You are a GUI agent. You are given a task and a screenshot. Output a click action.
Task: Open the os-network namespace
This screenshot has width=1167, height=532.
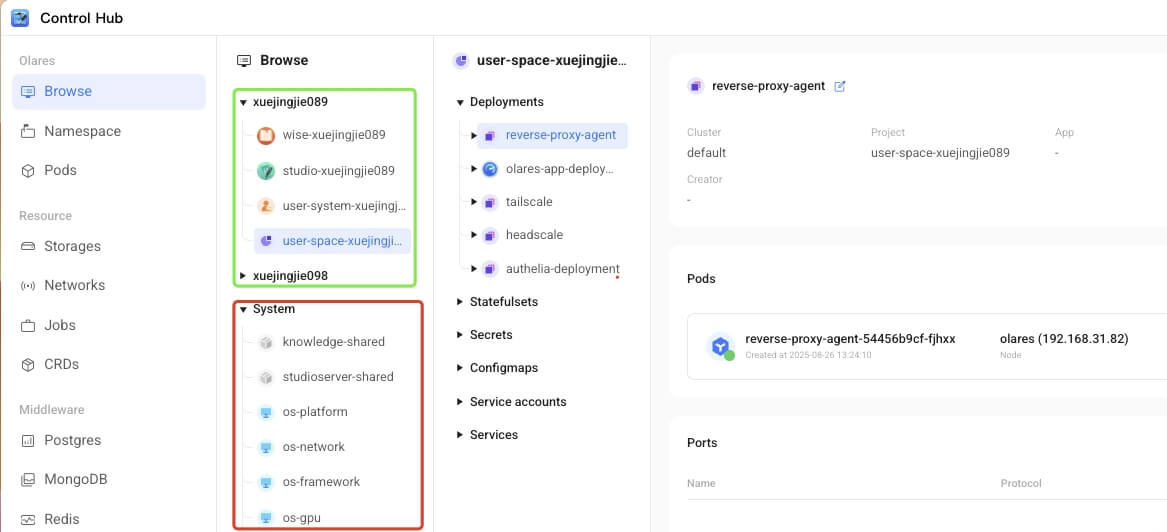(x=313, y=447)
